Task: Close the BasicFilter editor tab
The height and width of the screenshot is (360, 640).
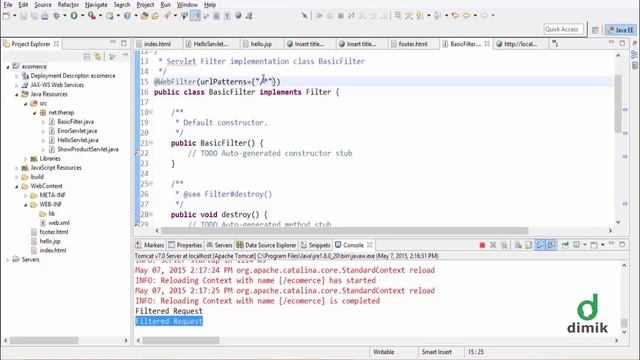Action: tap(487, 44)
